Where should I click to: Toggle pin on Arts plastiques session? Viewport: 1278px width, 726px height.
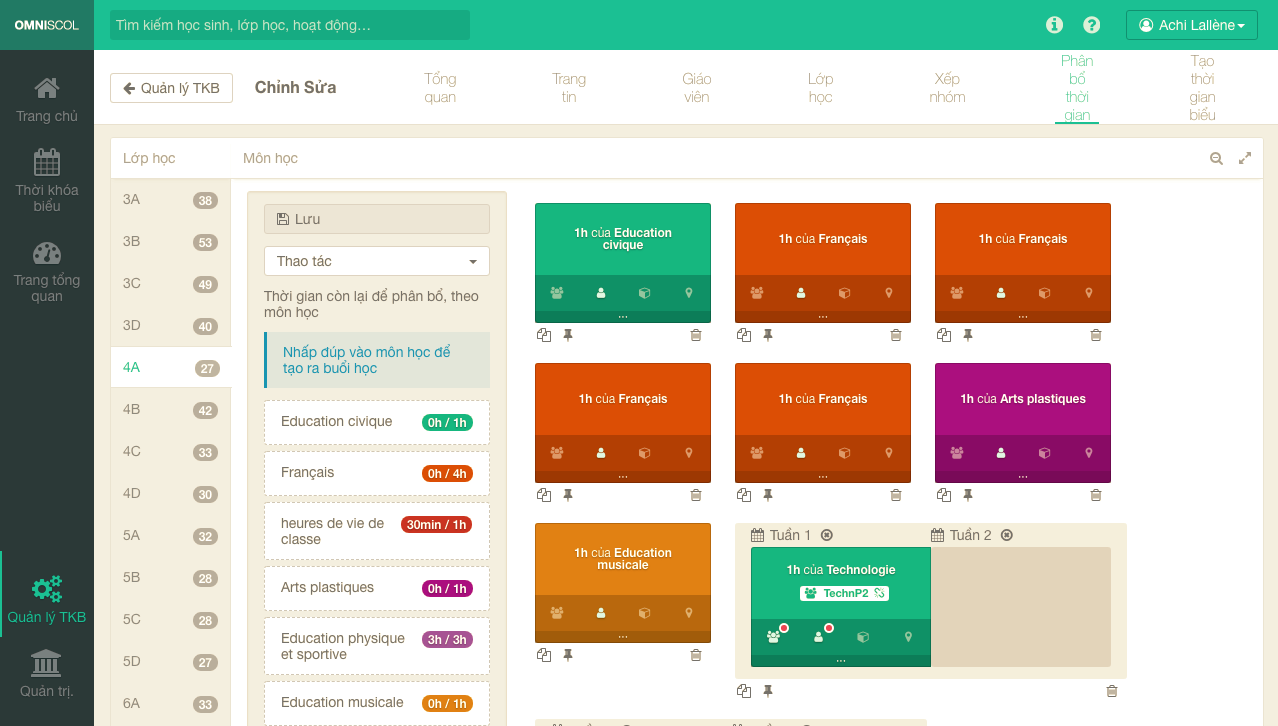pos(968,496)
